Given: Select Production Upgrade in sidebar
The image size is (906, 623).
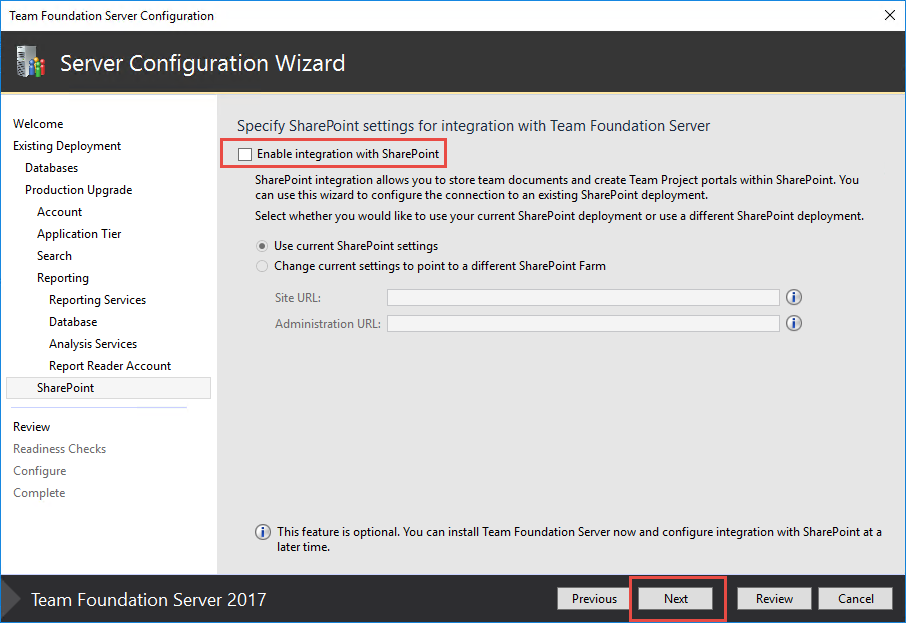Looking at the screenshot, I should [79, 190].
